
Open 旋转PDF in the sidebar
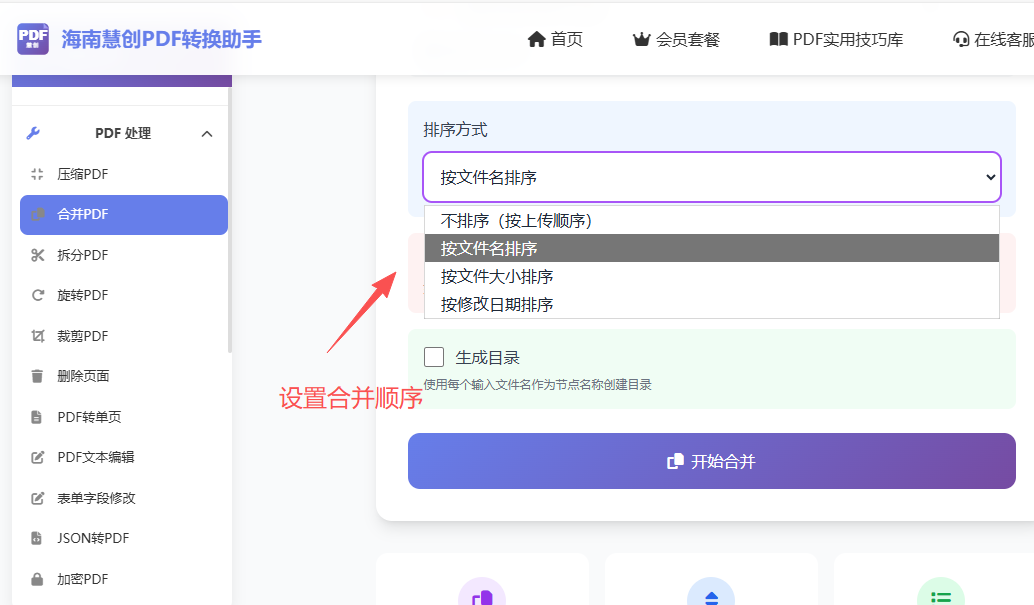pyautogui.click(x=123, y=296)
